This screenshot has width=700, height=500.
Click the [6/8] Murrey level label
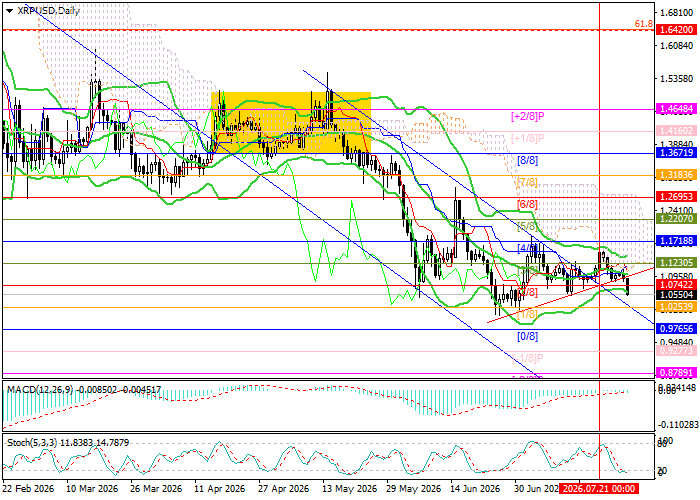(x=527, y=204)
